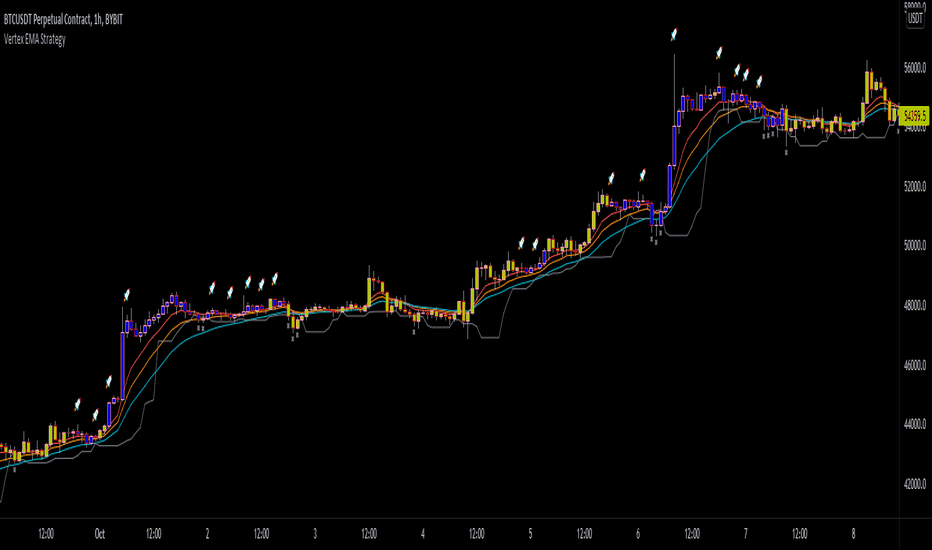Click date label 4 on time axis

coord(423,534)
